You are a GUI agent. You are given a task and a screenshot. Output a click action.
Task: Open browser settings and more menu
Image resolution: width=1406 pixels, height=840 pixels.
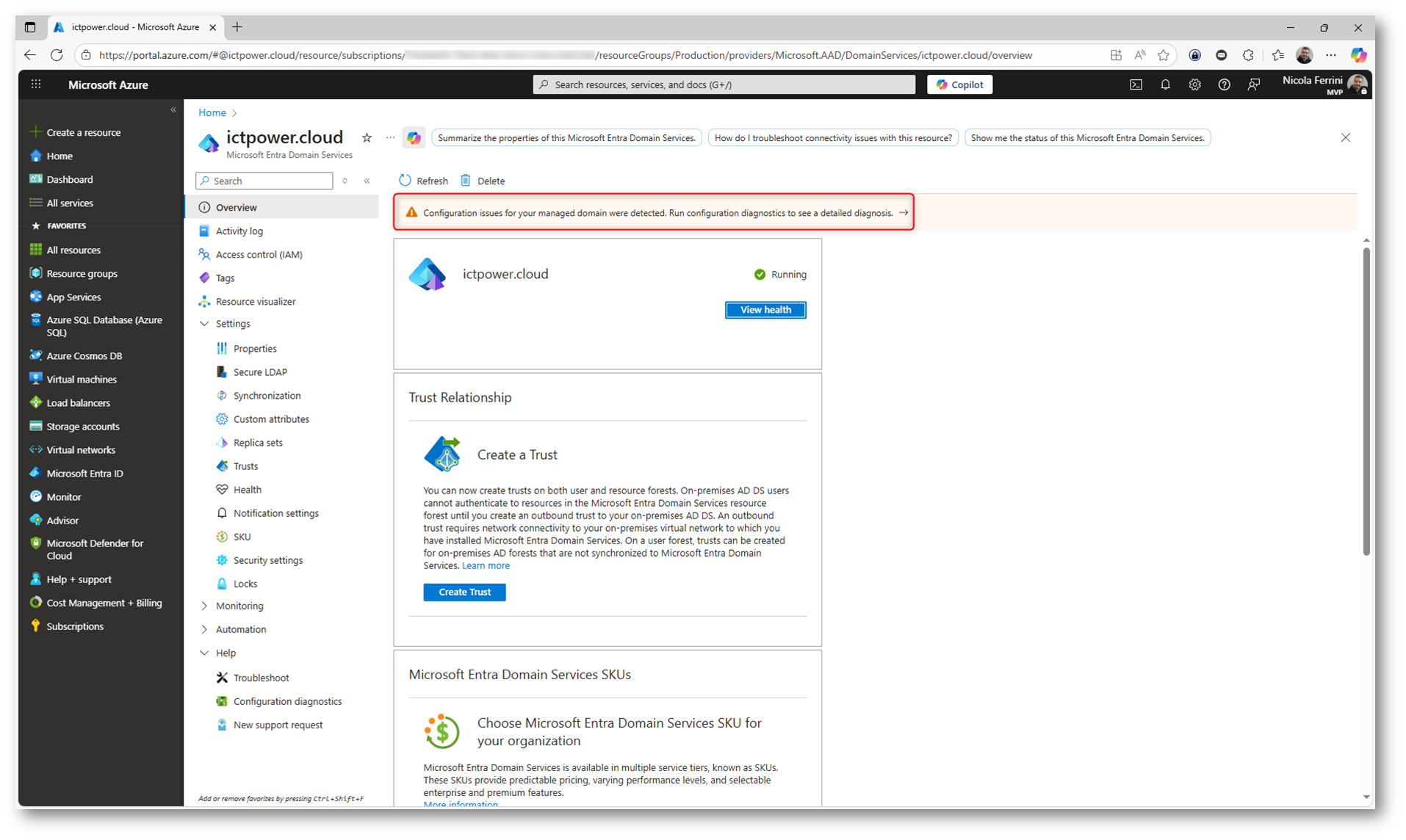[x=1331, y=55]
